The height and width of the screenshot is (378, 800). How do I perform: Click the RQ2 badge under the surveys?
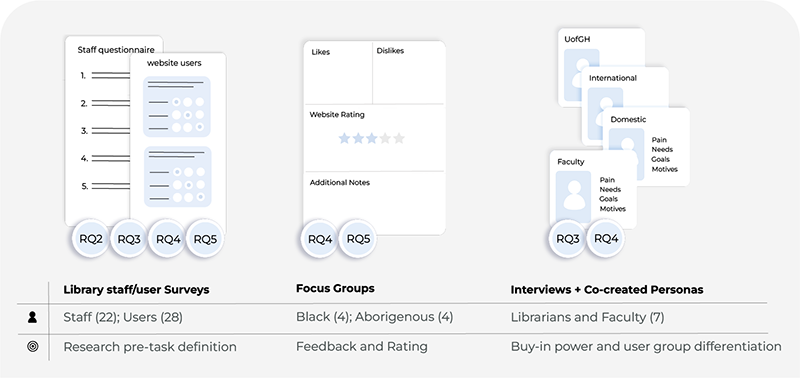91,239
